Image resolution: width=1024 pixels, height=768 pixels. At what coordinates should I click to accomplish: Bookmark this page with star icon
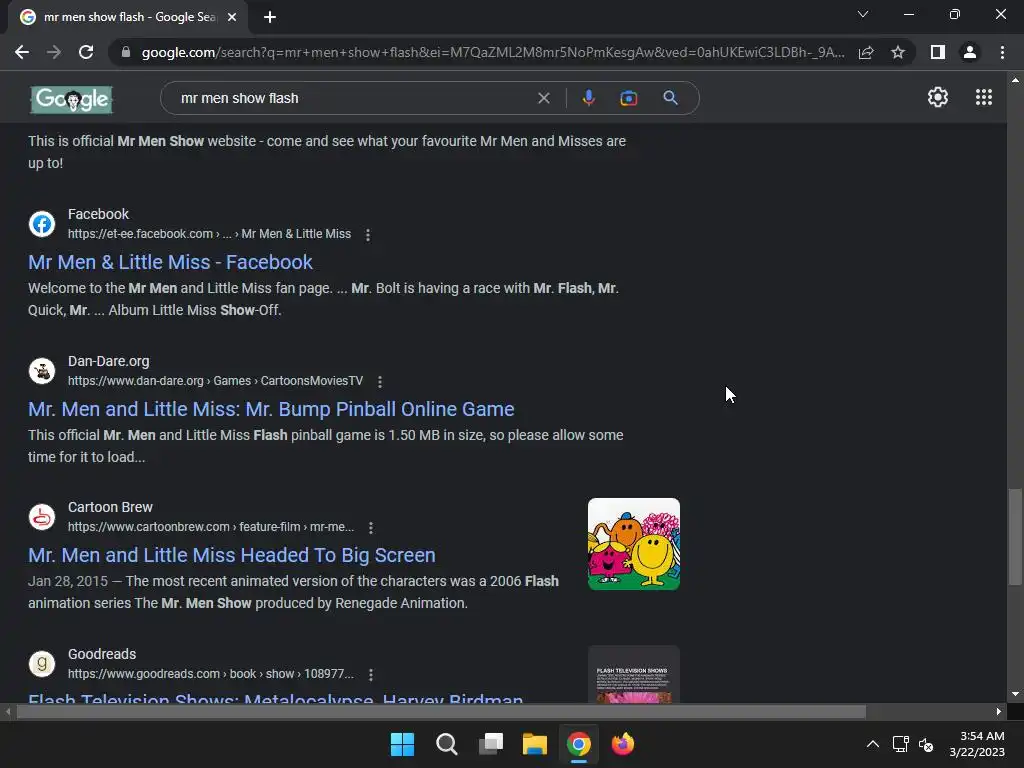(898, 52)
